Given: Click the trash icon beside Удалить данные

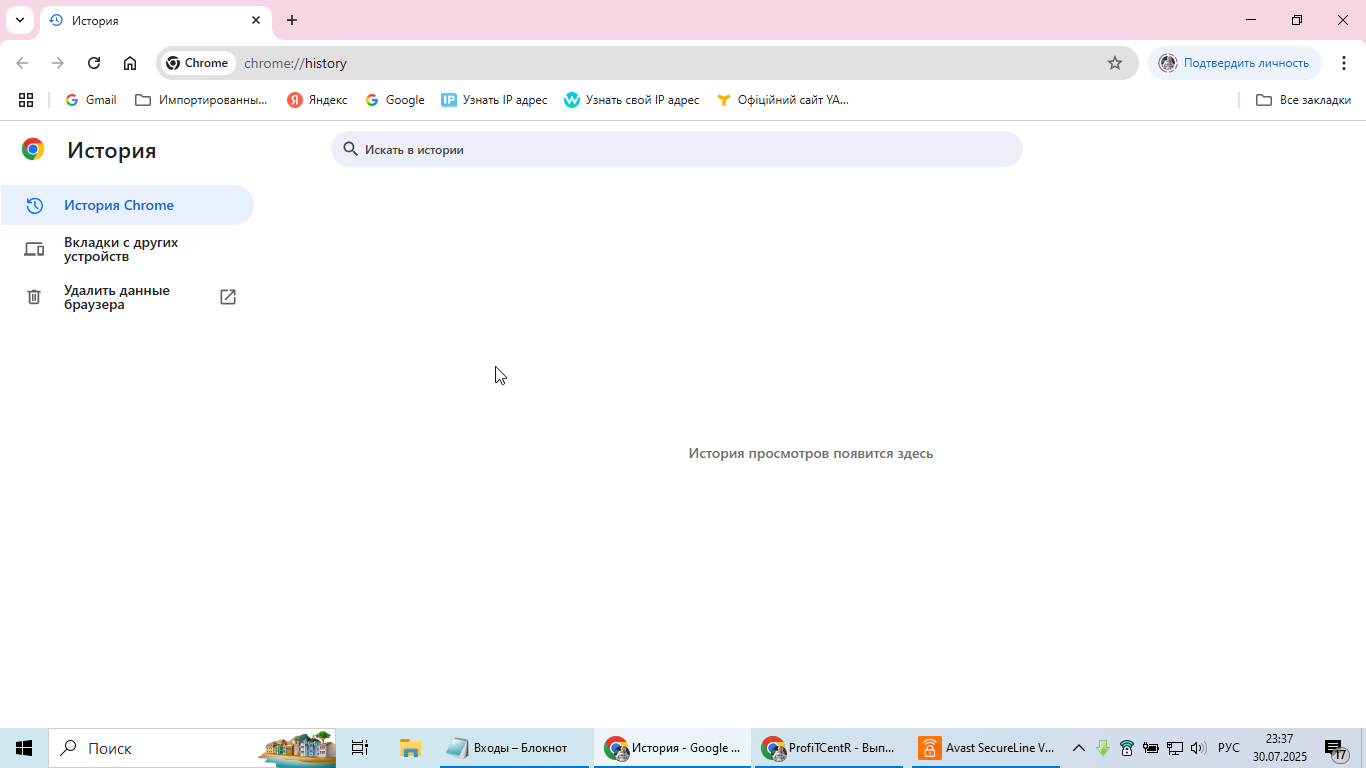Looking at the screenshot, I should click(34, 297).
